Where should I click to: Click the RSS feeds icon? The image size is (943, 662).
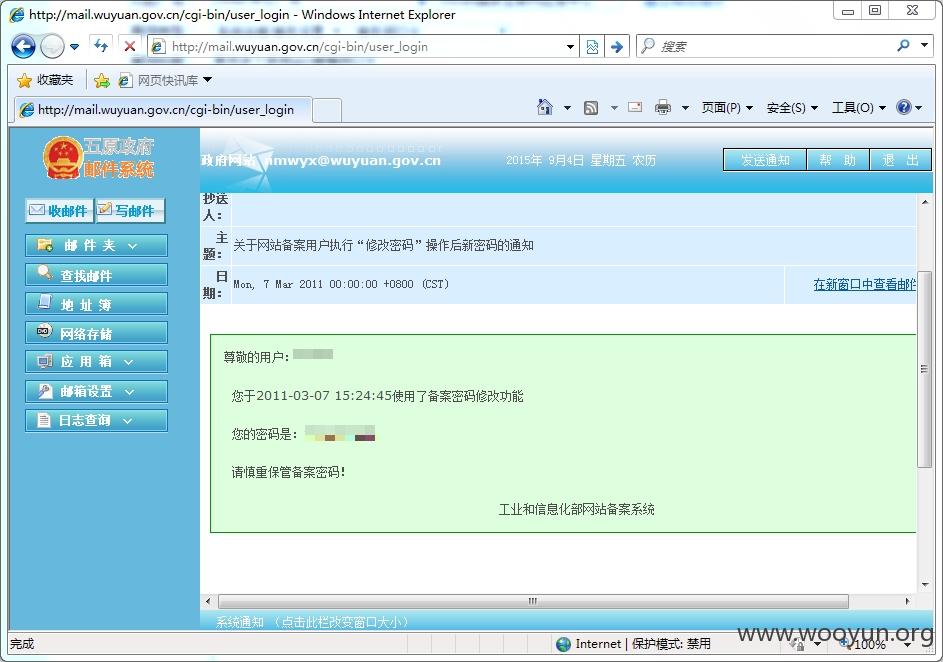591,108
